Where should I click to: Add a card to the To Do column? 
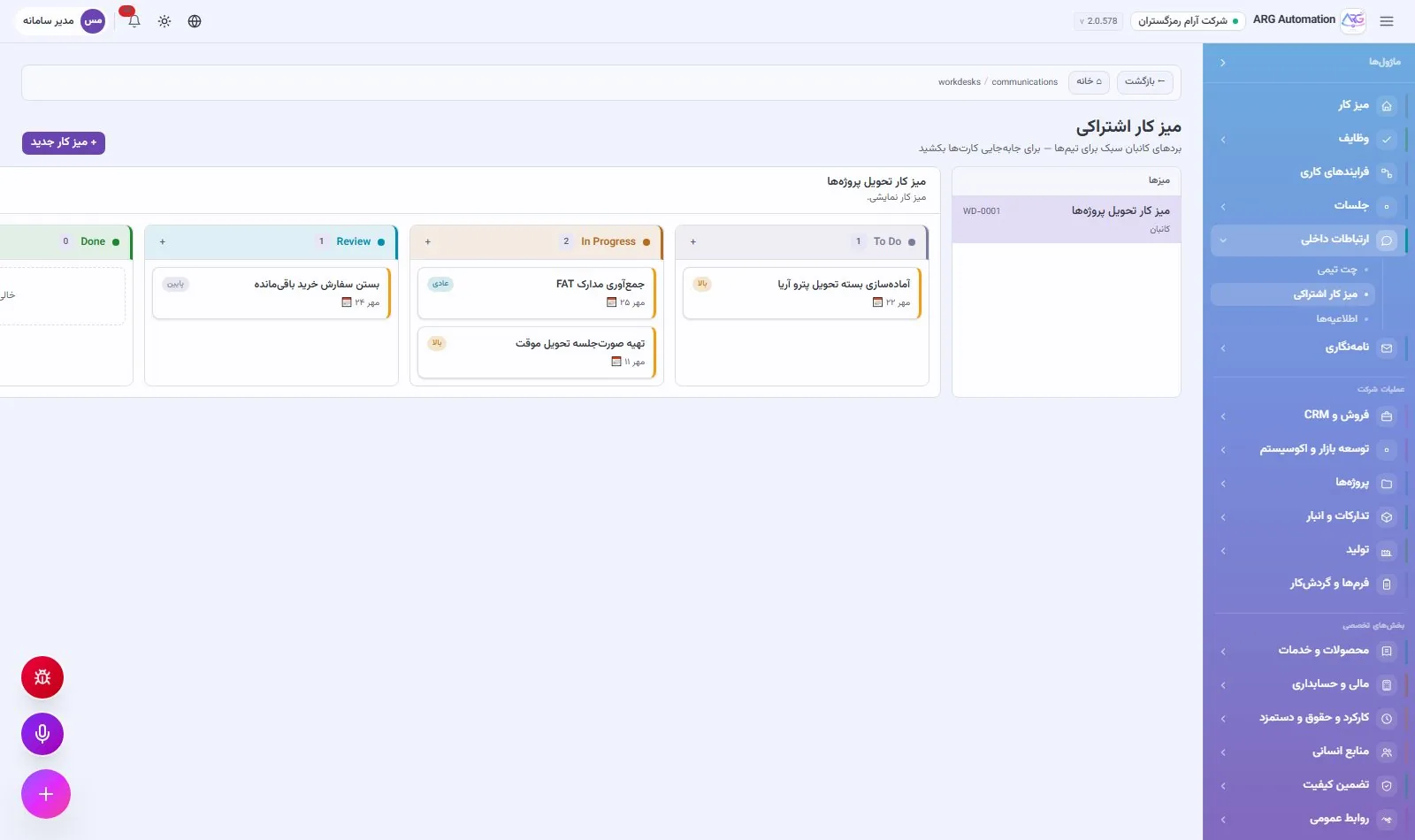pos(693,241)
